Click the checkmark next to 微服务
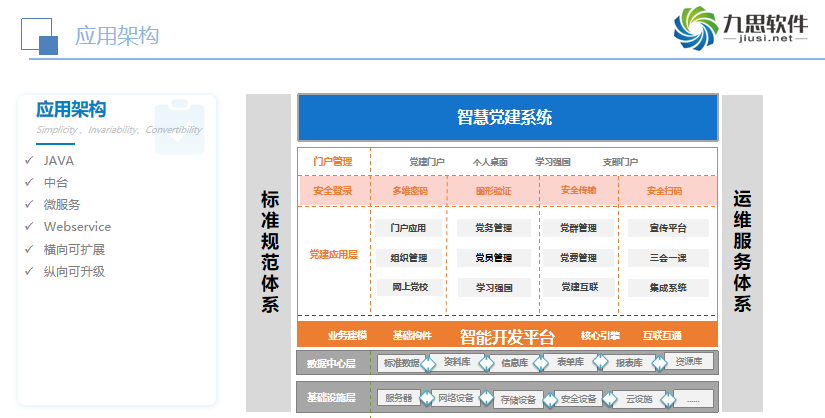This screenshot has width=825, height=418. click(x=30, y=205)
